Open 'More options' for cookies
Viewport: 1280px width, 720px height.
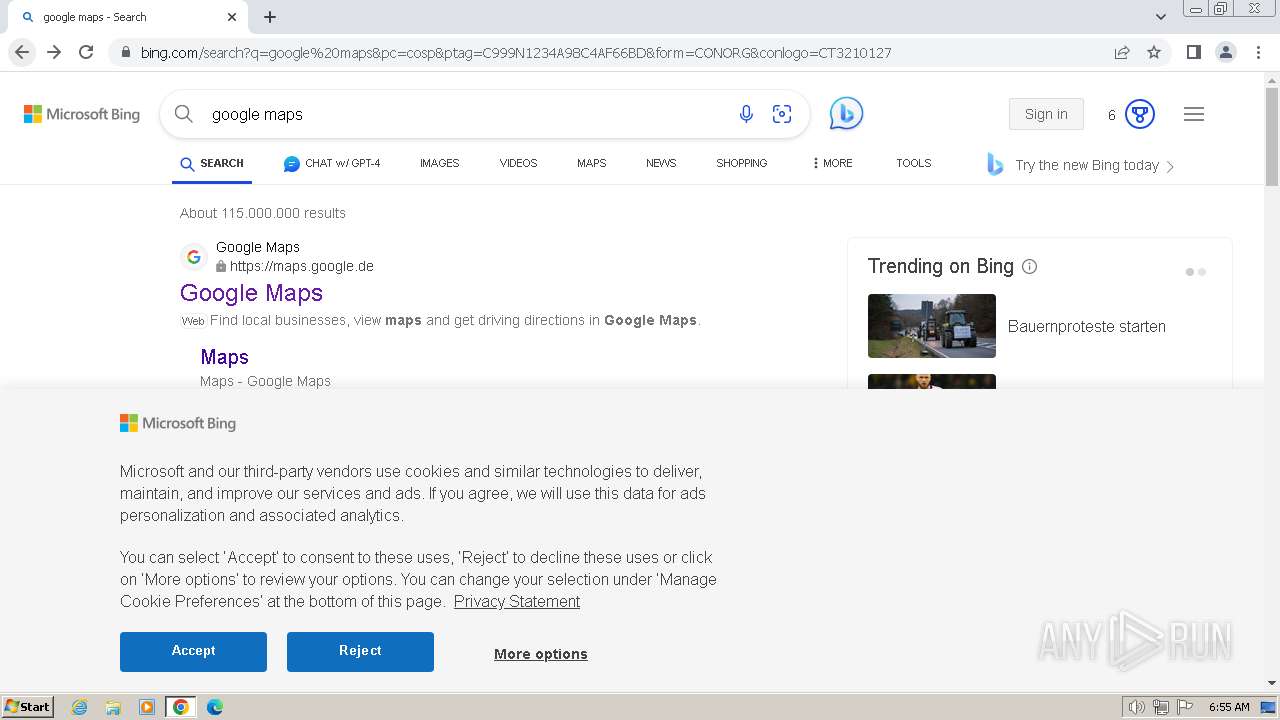coord(541,654)
